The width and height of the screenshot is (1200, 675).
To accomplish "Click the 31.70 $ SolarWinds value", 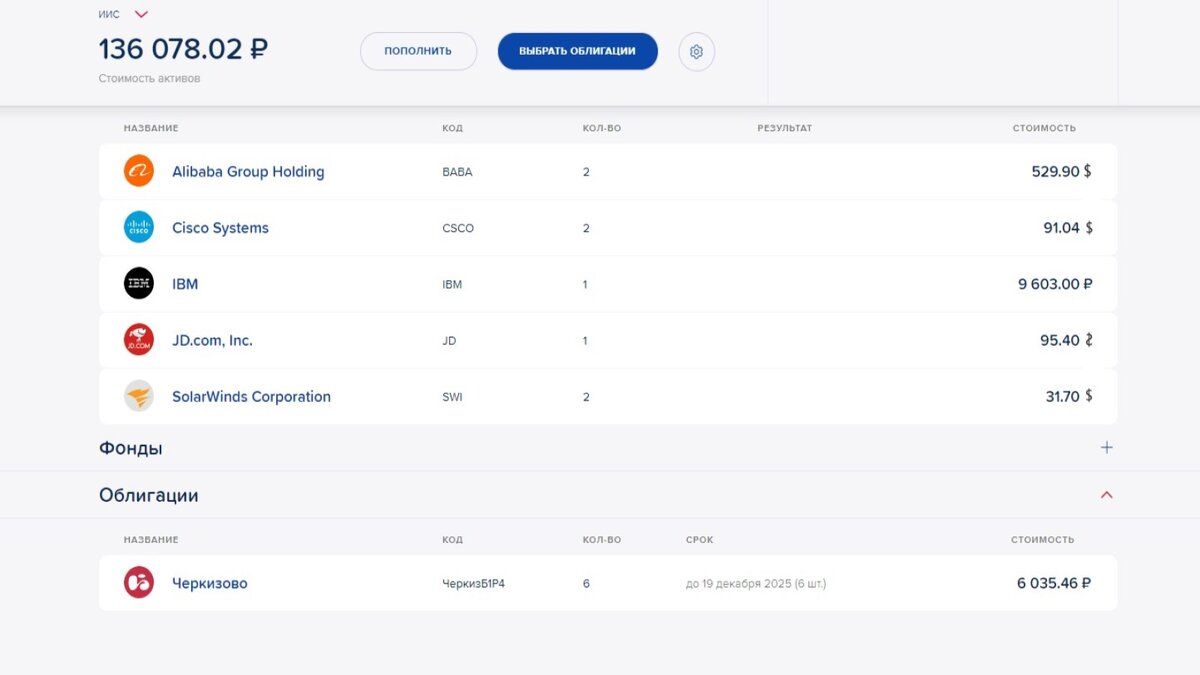I will [x=1069, y=397].
